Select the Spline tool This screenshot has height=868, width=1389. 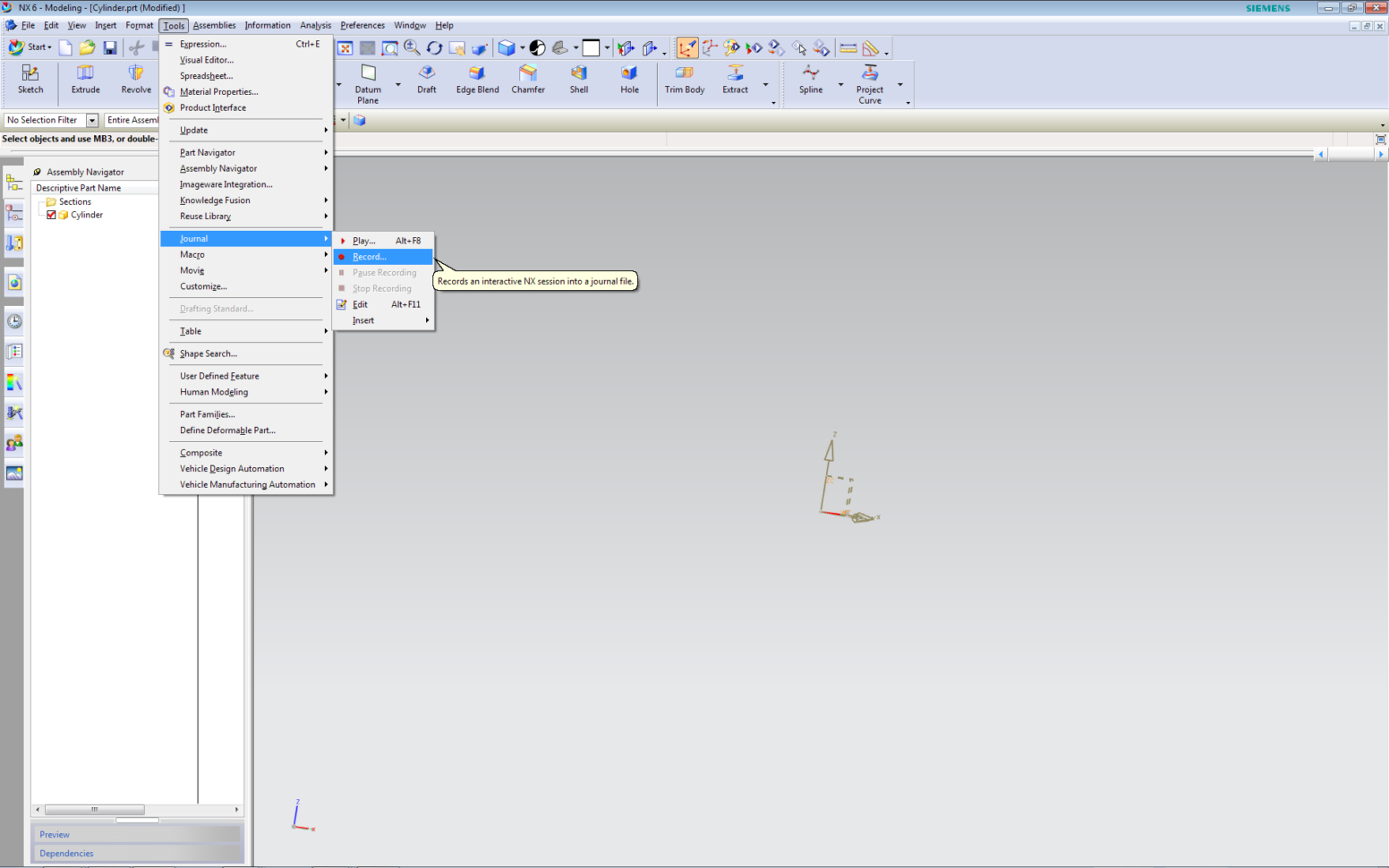coord(811,79)
